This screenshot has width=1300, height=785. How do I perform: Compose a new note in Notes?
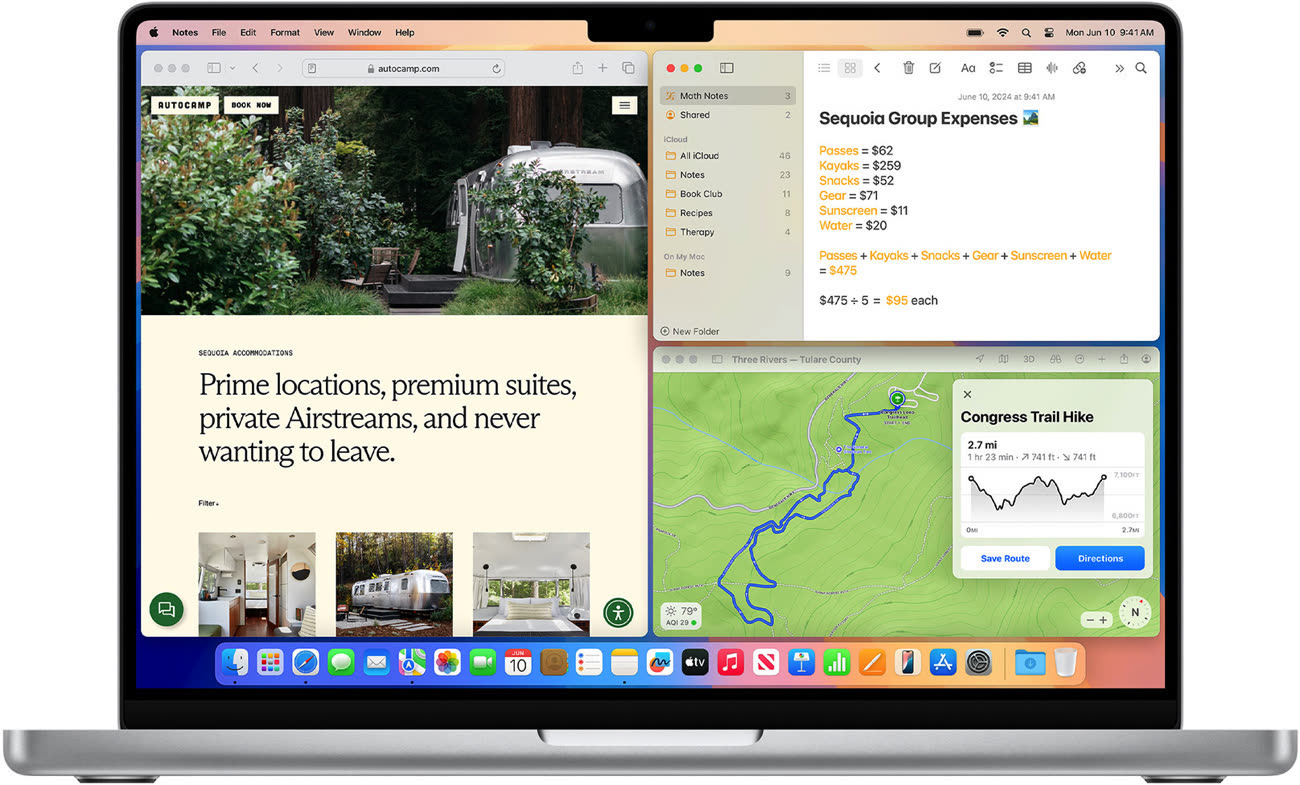(935, 68)
